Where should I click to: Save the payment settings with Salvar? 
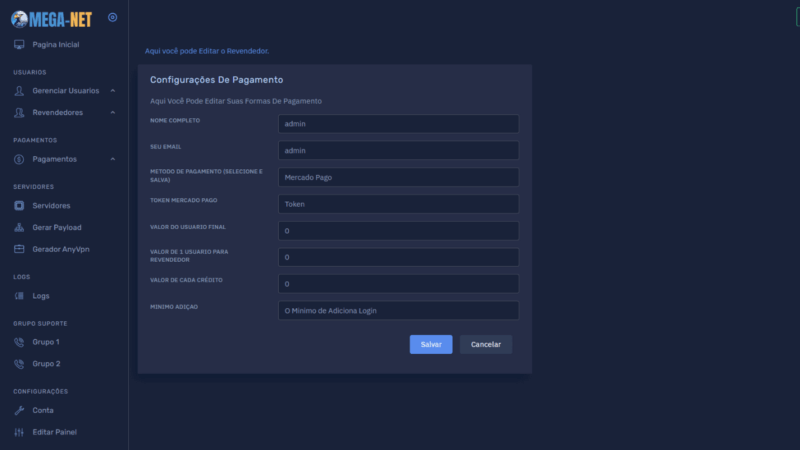pos(431,344)
